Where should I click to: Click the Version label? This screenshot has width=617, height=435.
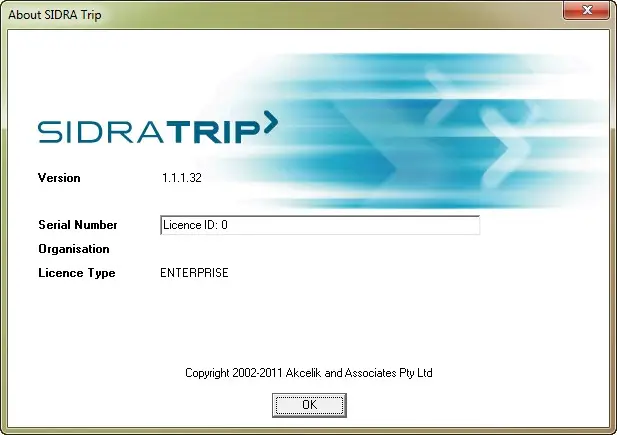[x=59, y=178]
